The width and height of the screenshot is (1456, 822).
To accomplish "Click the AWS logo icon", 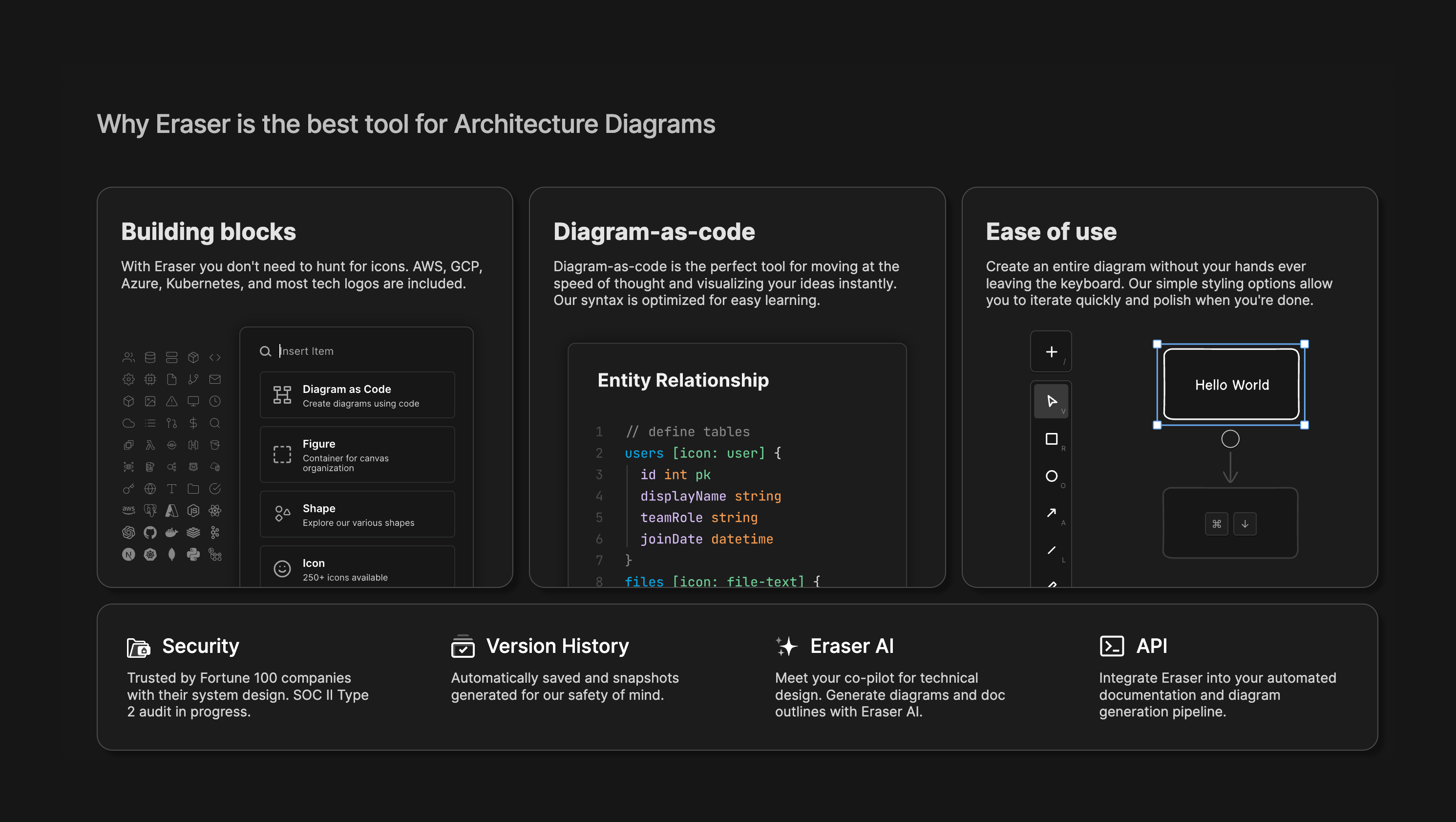I will click(x=128, y=510).
